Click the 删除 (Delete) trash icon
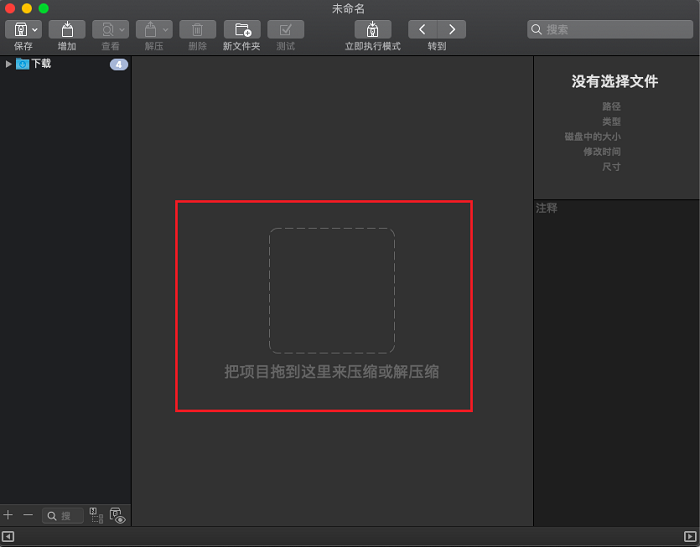This screenshot has height=547, width=700. pos(197,30)
